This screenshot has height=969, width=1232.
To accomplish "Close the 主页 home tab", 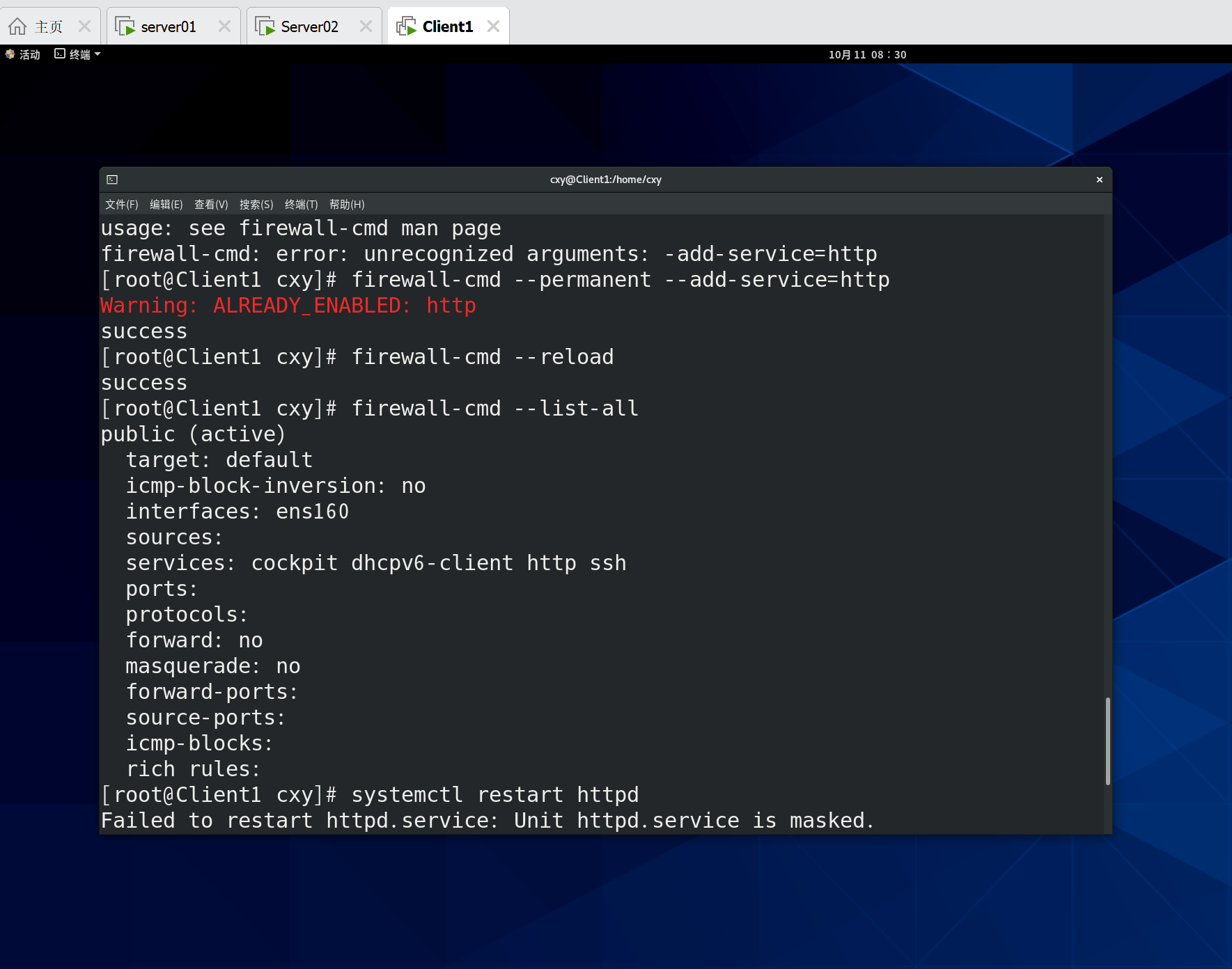I will coord(84,26).
